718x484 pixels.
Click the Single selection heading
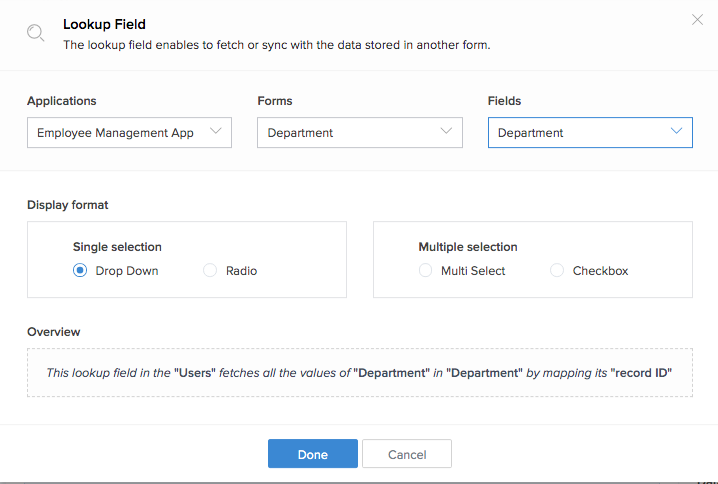117,246
